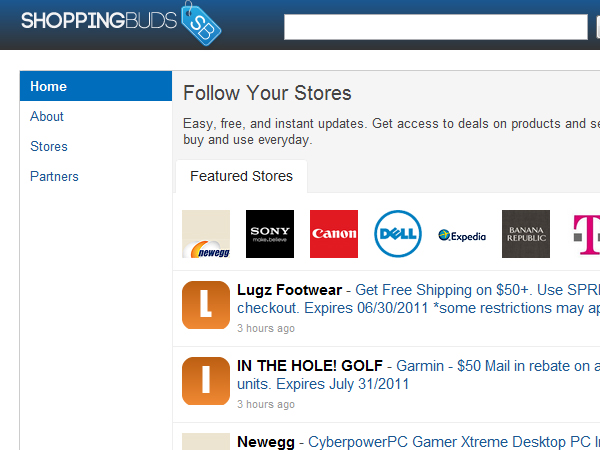Open the About page link

pos(47,116)
